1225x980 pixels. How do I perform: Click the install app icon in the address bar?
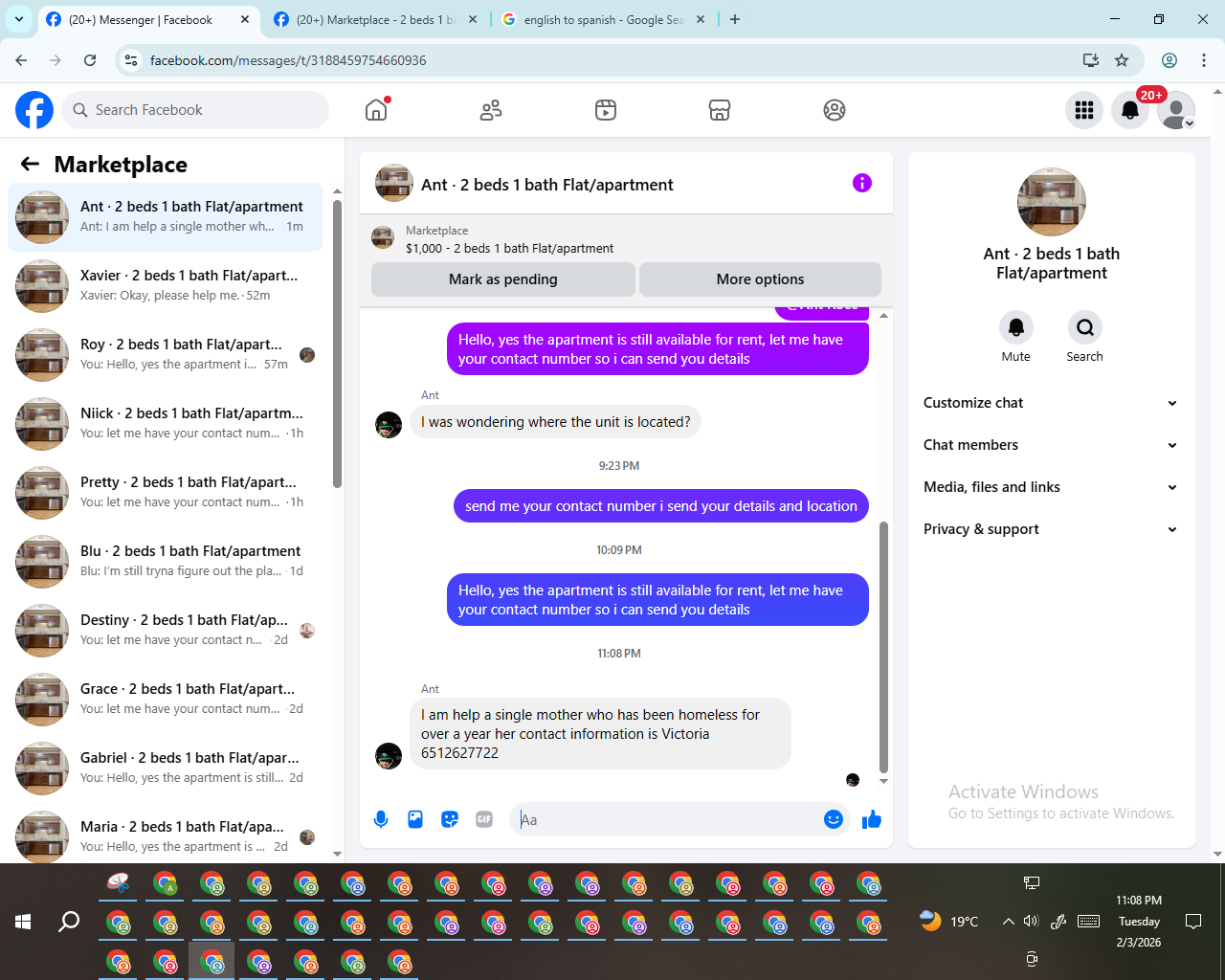click(1090, 60)
